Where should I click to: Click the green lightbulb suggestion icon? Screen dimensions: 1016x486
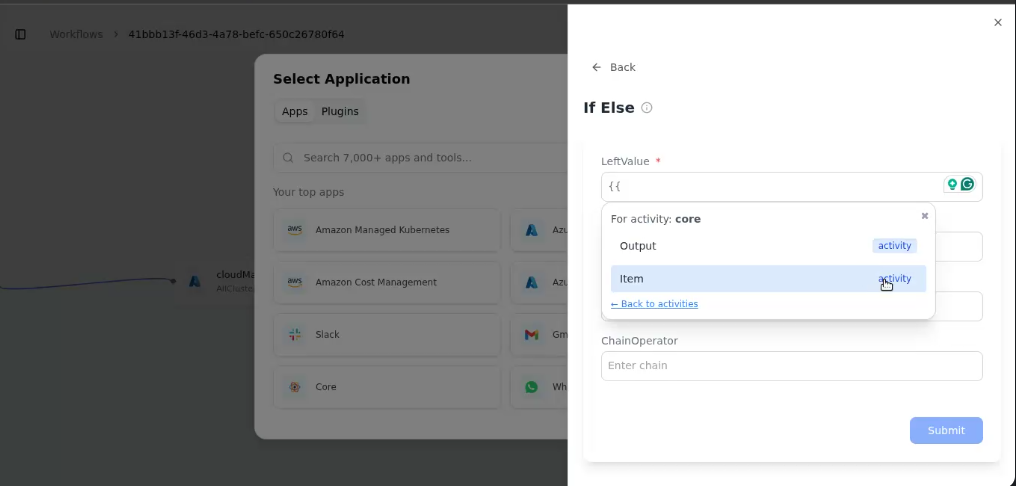click(x=952, y=185)
